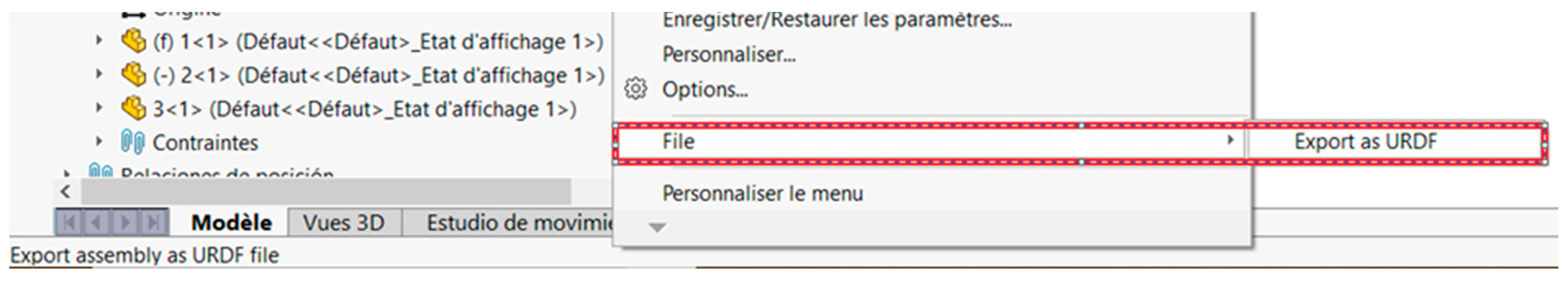Click the previous-tab navigation arrow

[96, 223]
